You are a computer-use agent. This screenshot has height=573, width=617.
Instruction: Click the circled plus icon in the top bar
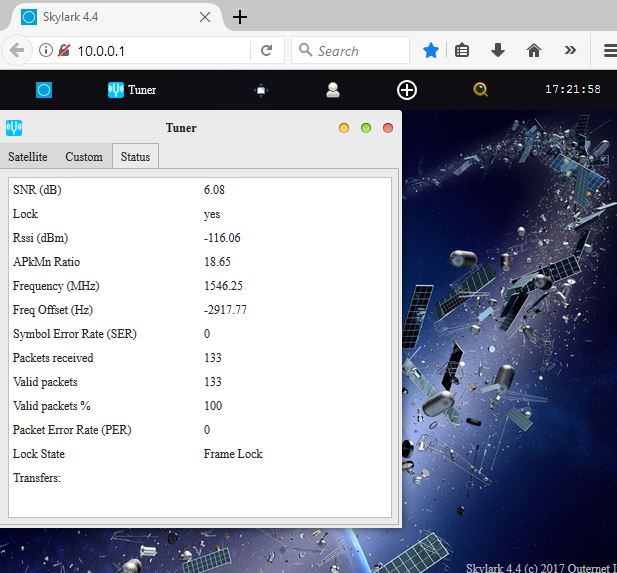click(x=406, y=90)
